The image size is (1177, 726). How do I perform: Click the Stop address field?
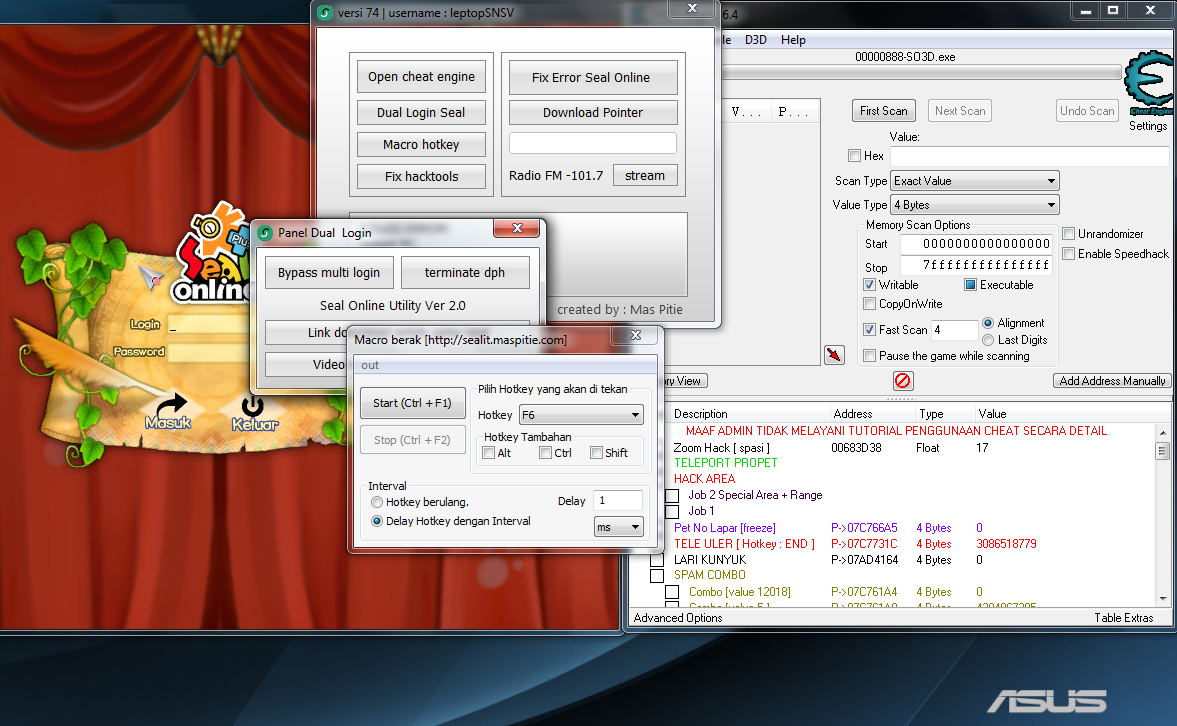pos(976,265)
